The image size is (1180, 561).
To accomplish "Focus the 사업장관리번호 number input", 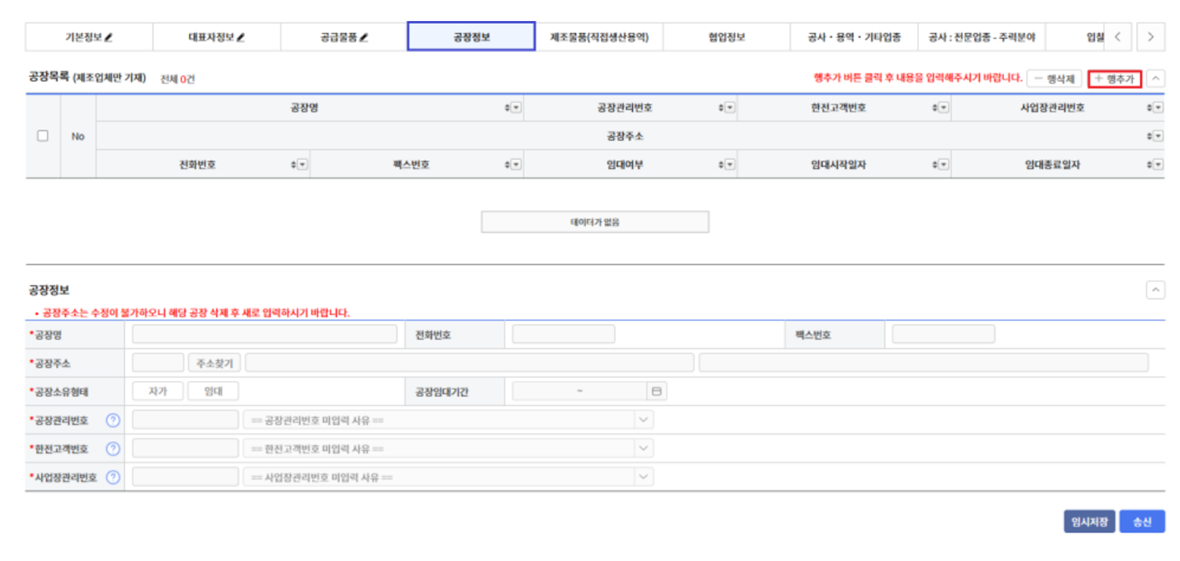I will (185, 477).
